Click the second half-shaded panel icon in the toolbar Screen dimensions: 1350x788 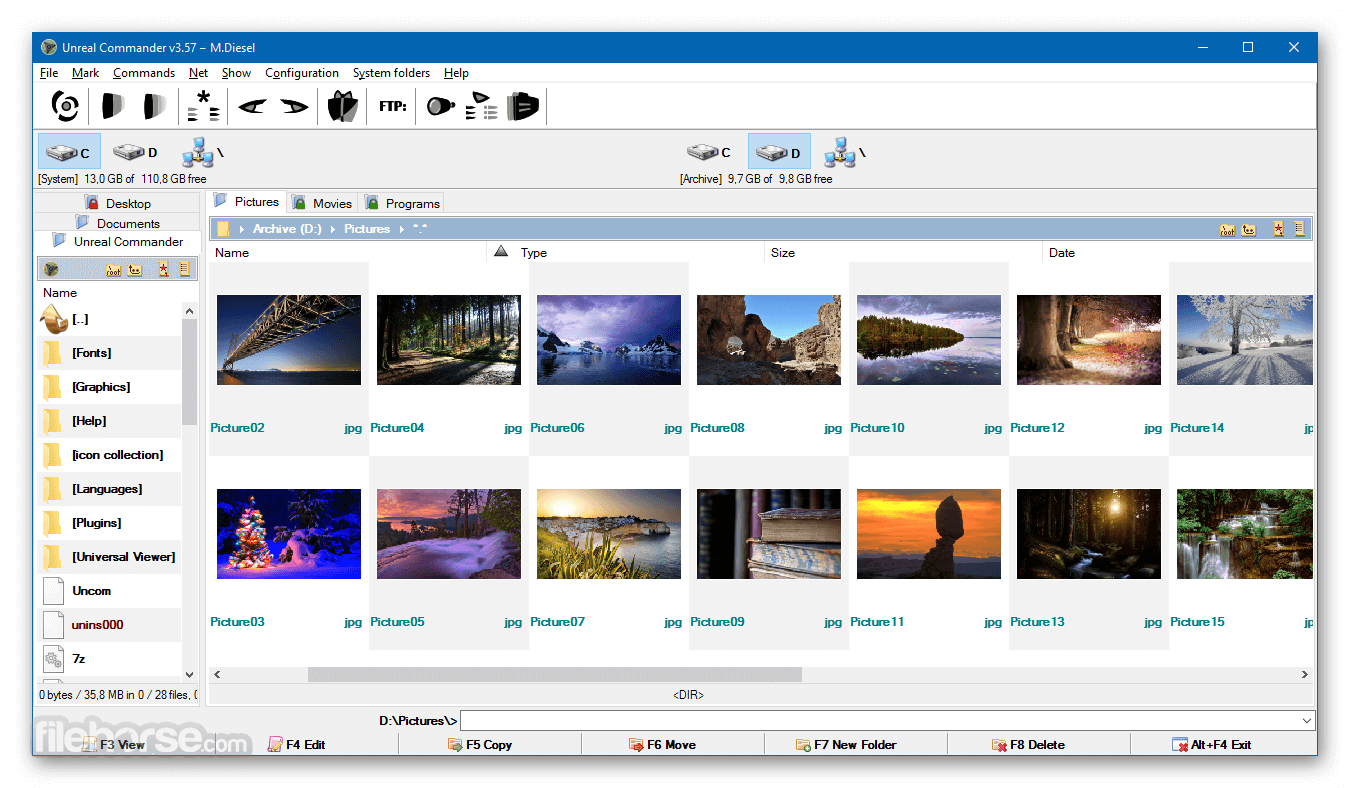(x=154, y=105)
